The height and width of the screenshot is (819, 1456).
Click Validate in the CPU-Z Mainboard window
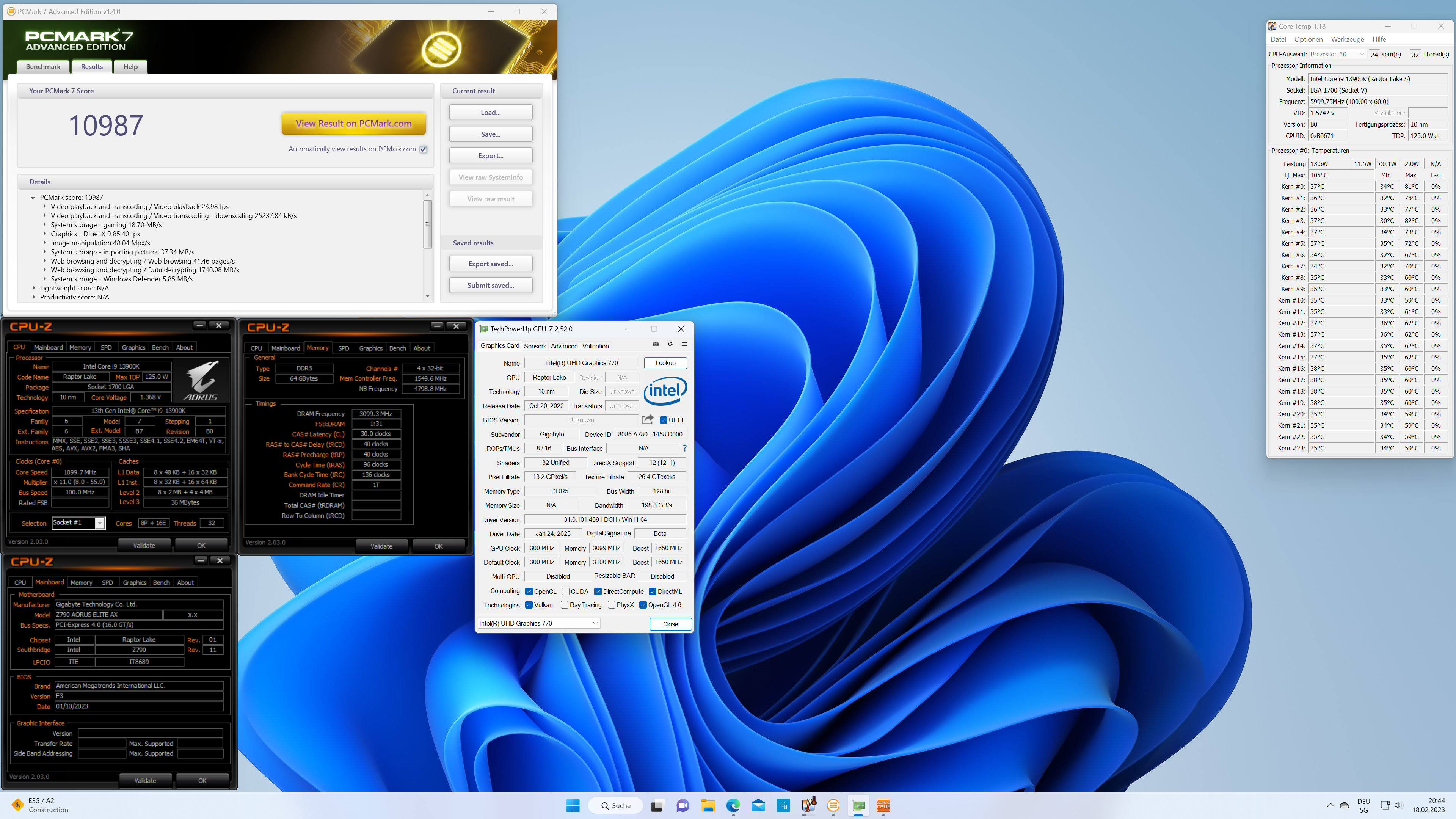point(145,781)
